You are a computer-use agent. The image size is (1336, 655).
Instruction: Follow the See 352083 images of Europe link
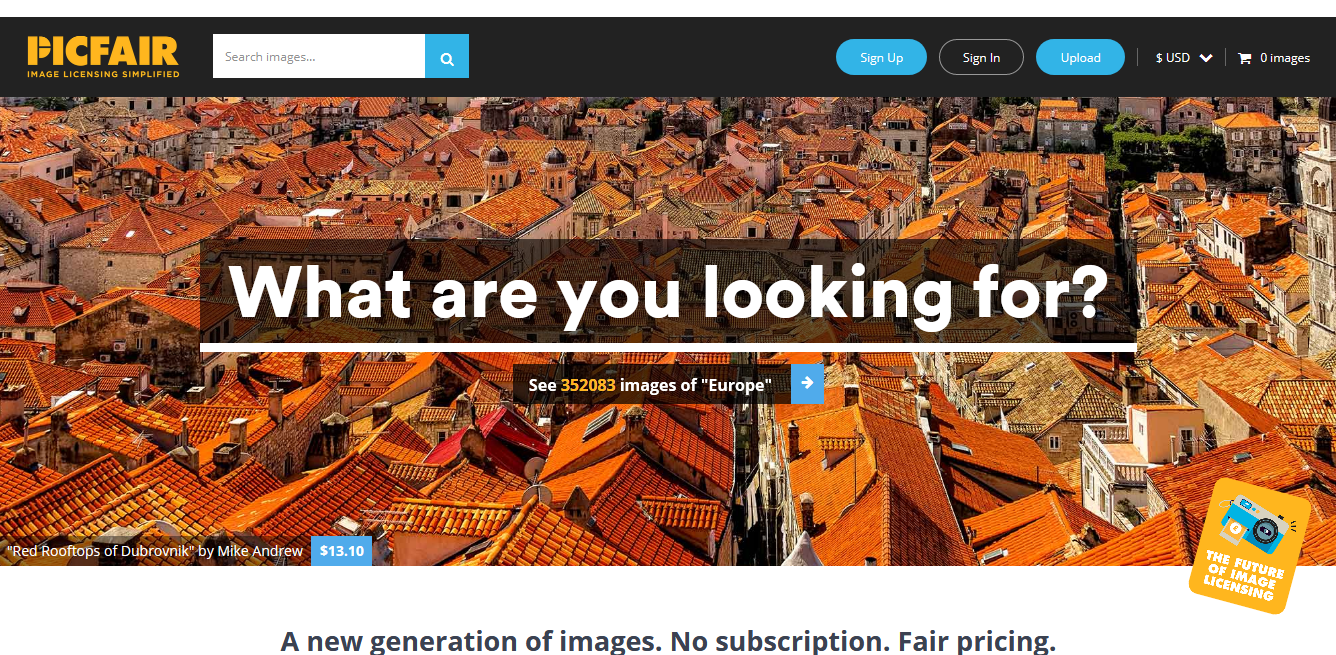tap(650, 385)
